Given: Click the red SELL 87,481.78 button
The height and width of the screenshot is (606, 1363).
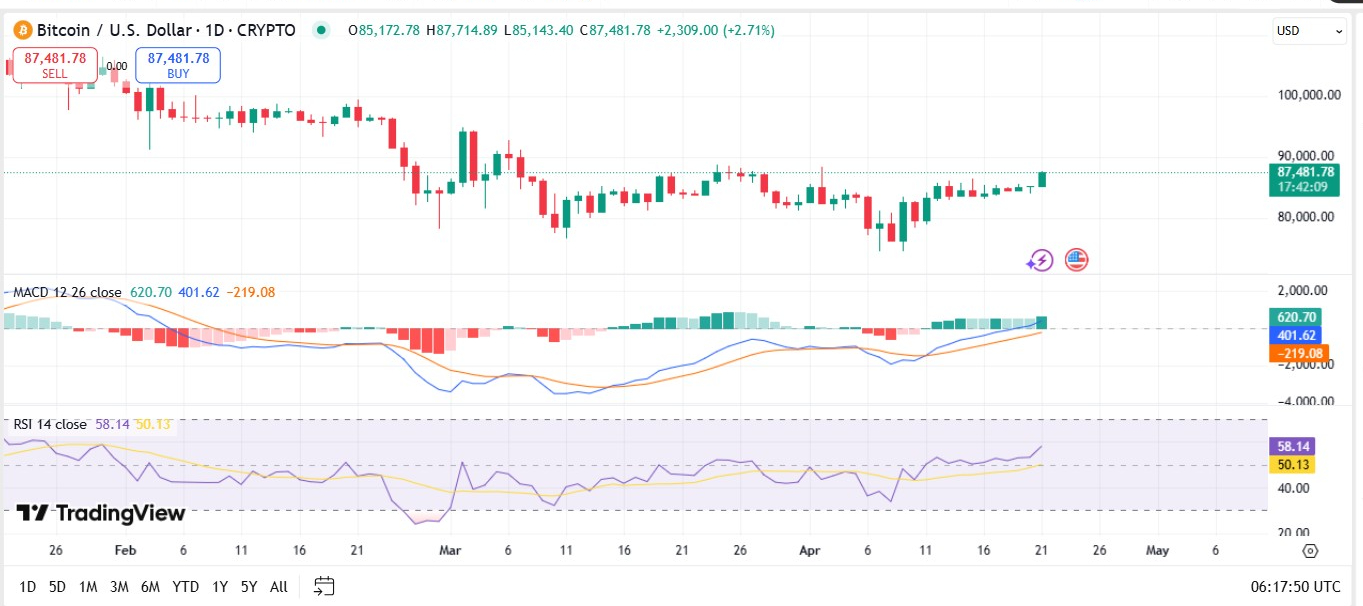Looking at the screenshot, I should click(55, 65).
